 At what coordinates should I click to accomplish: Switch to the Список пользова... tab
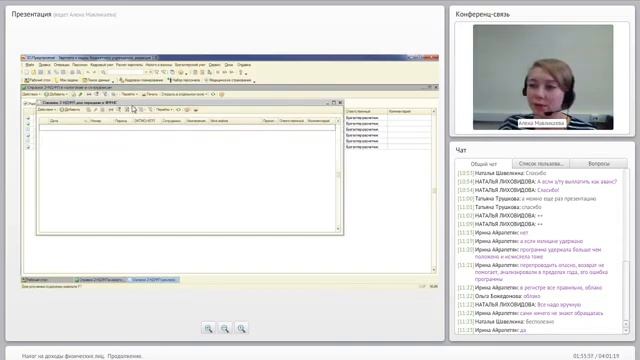coord(541,164)
